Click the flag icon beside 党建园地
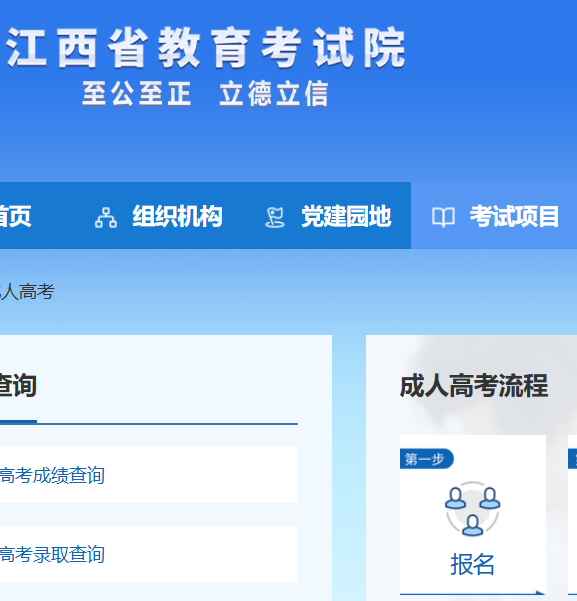This screenshot has height=601, width=577. (x=275, y=217)
